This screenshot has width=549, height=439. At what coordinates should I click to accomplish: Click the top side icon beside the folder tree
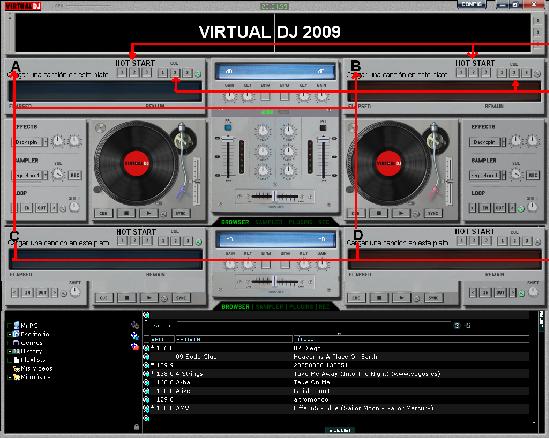tap(134, 325)
